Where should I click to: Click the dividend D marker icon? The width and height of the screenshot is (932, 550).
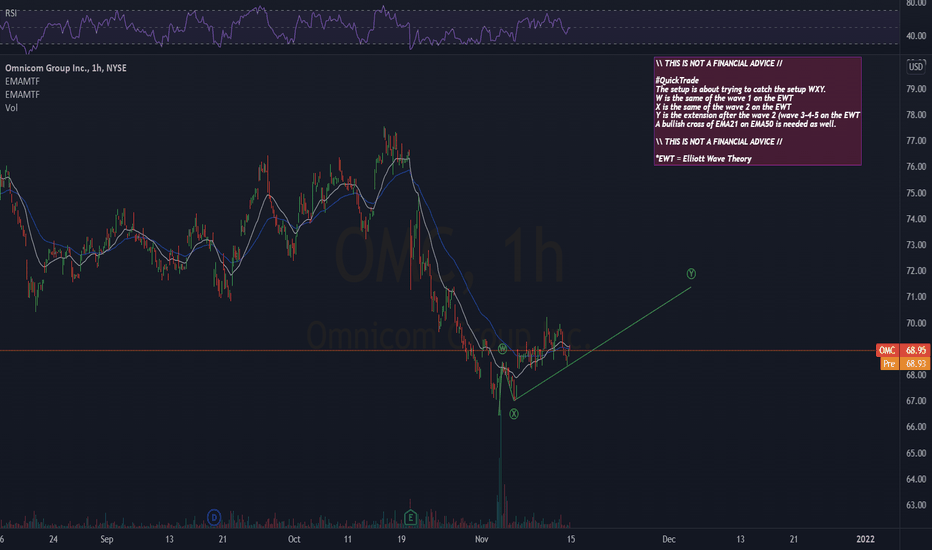[x=214, y=517]
